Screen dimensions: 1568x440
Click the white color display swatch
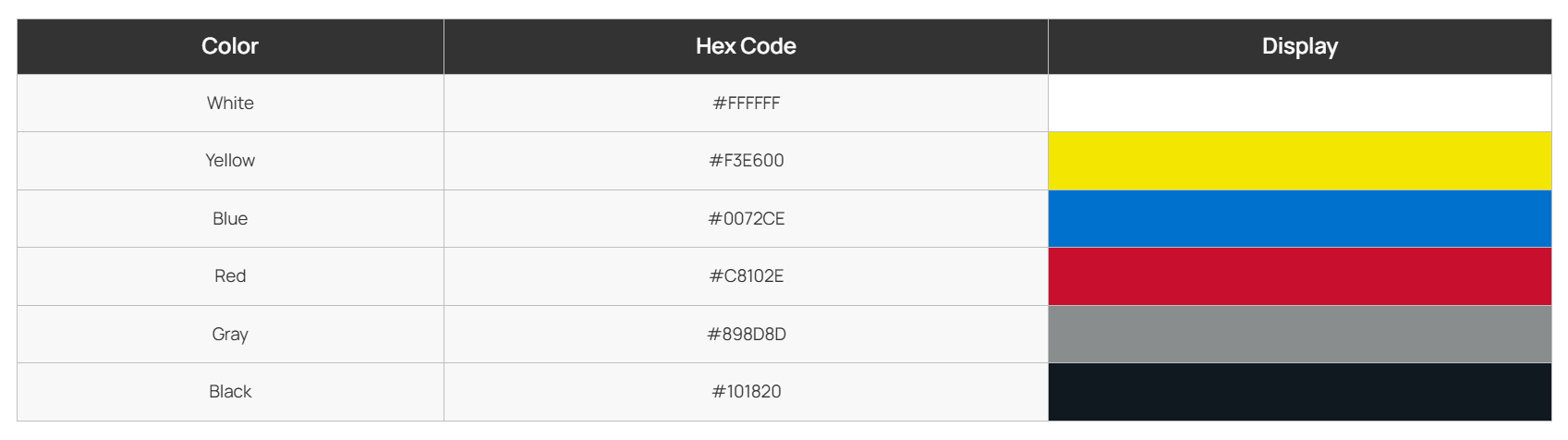click(x=1299, y=104)
